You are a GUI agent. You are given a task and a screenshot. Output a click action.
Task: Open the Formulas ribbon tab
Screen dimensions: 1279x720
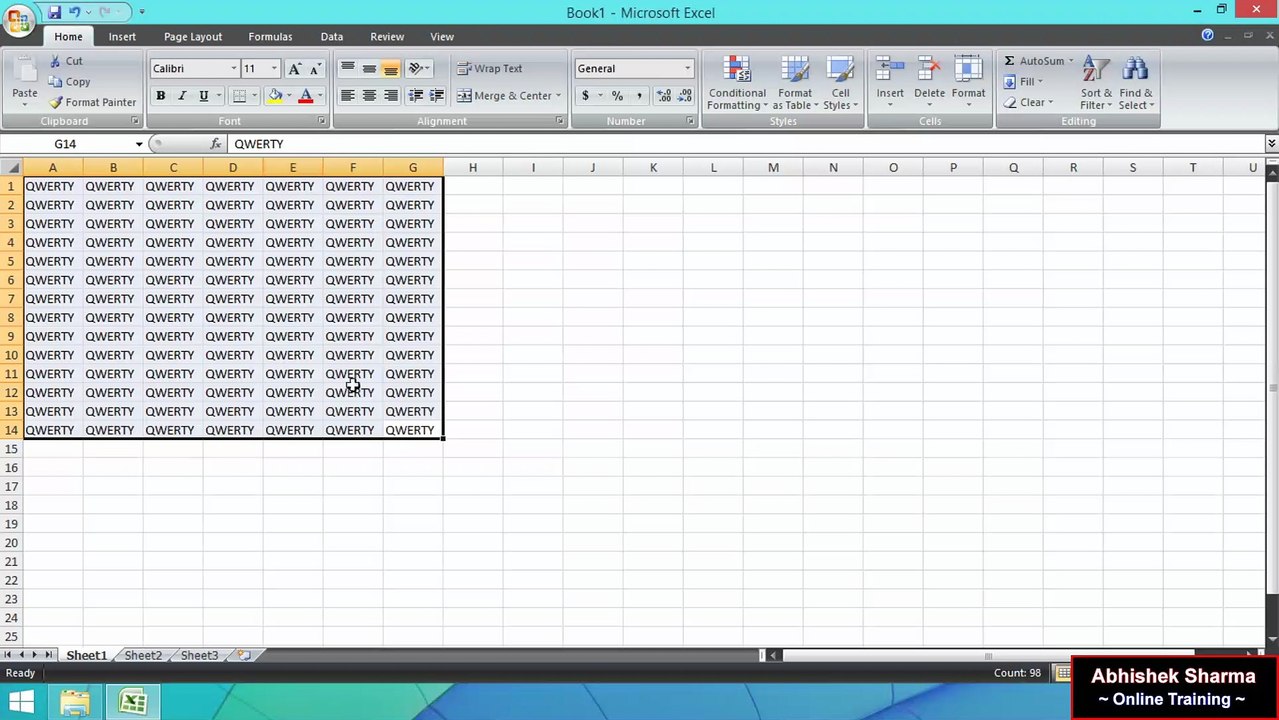270,37
